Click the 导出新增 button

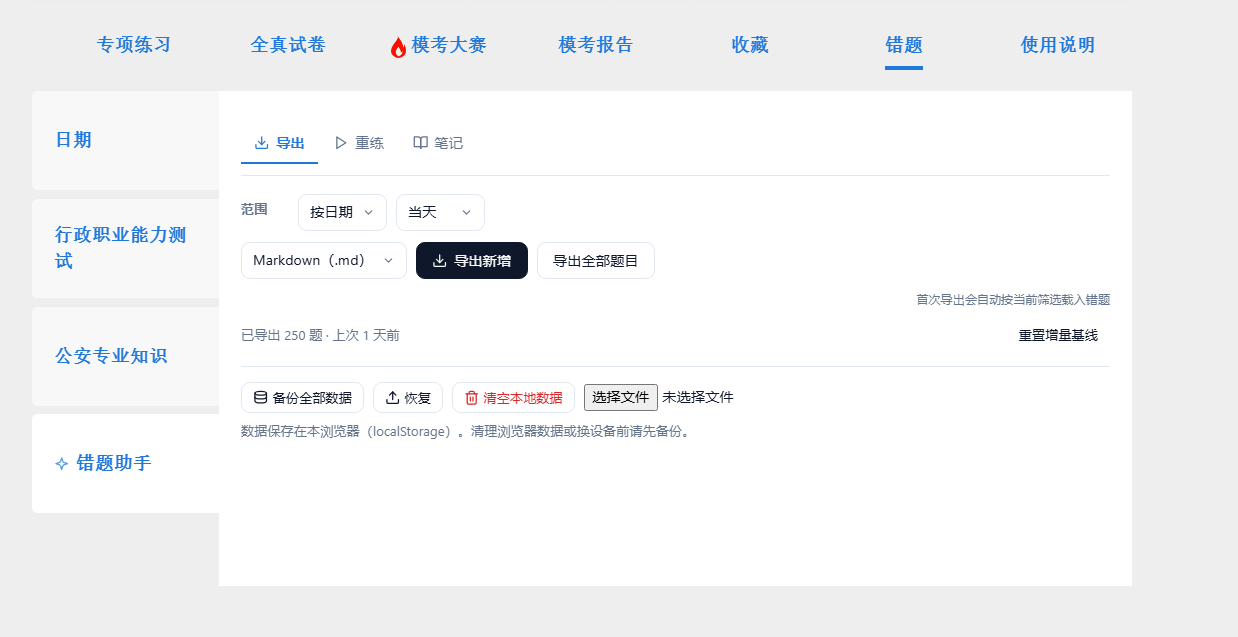[x=472, y=261]
